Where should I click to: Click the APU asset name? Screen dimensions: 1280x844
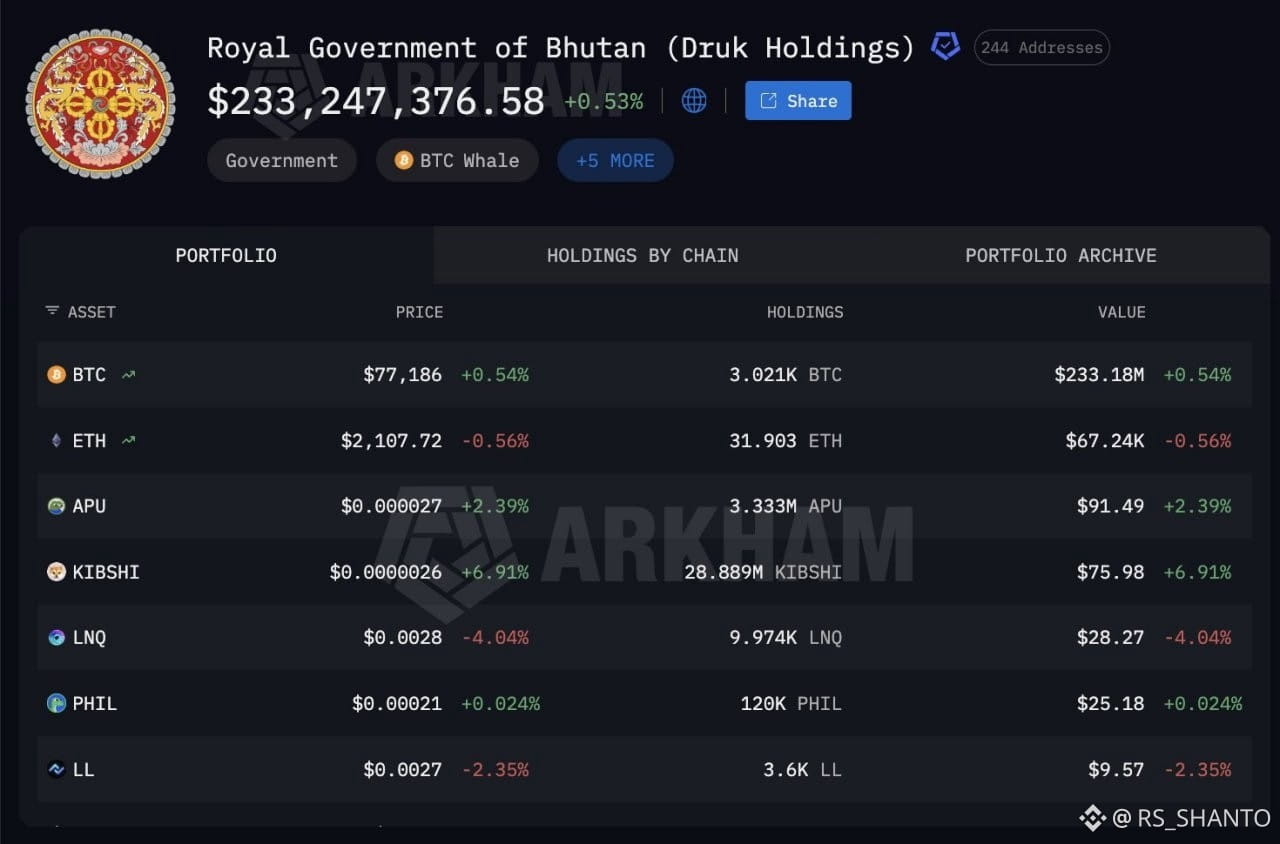89,506
